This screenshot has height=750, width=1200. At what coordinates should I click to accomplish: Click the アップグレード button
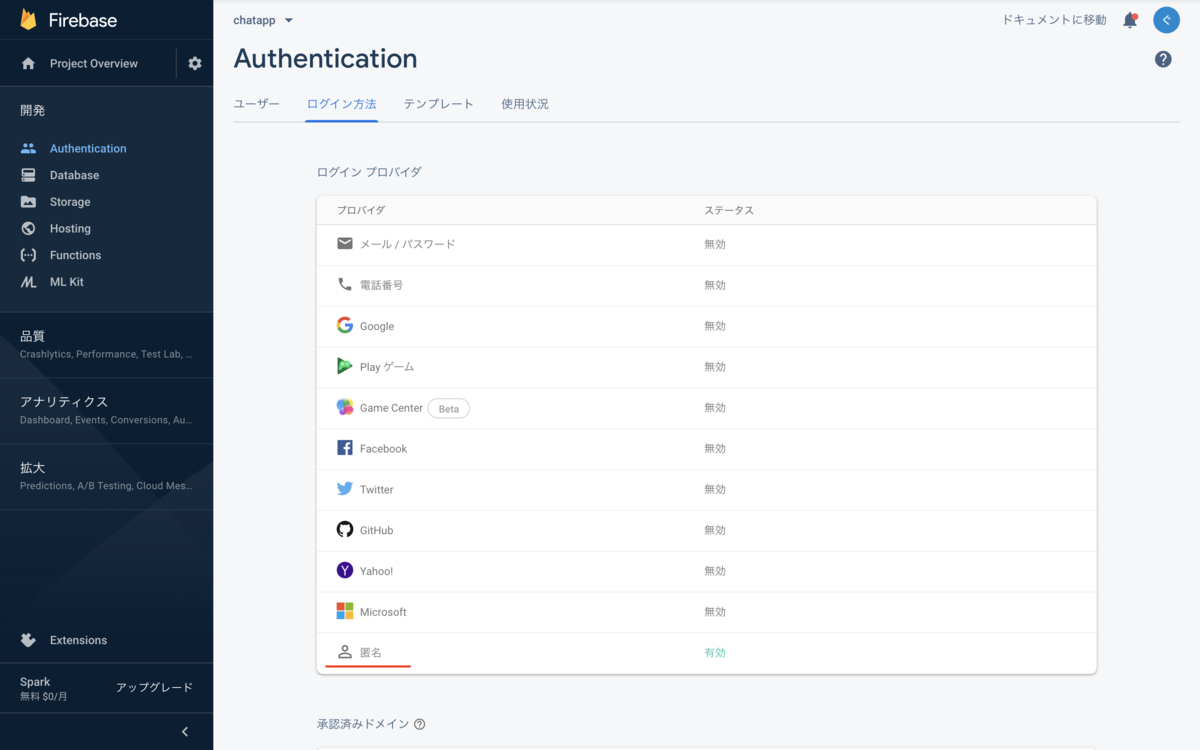[154, 688]
